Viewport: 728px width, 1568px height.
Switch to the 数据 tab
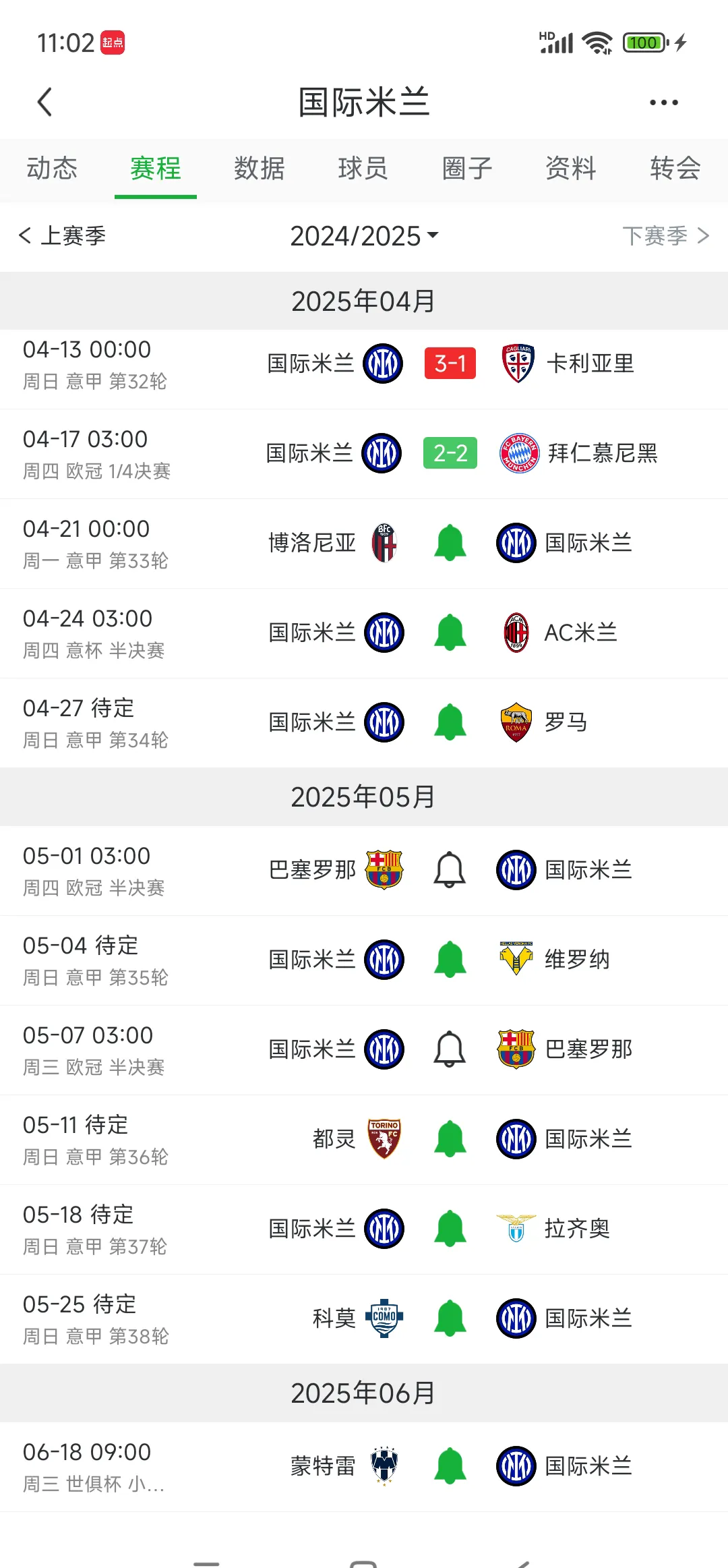(x=260, y=169)
